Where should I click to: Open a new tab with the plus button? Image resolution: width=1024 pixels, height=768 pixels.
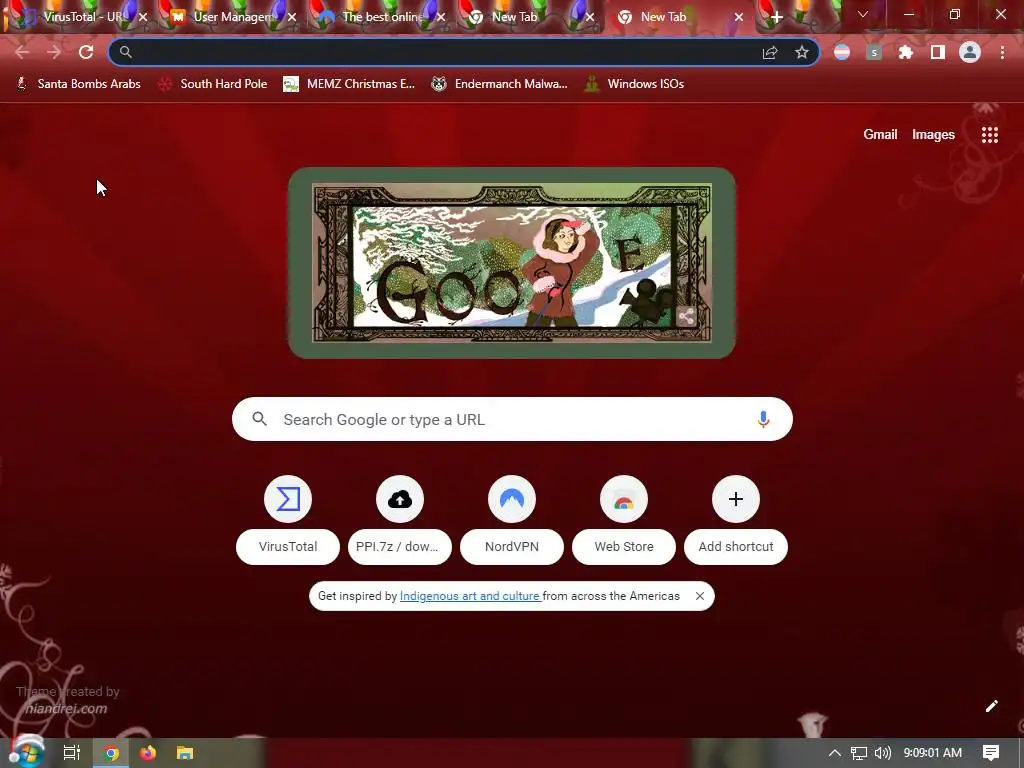[776, 17]
